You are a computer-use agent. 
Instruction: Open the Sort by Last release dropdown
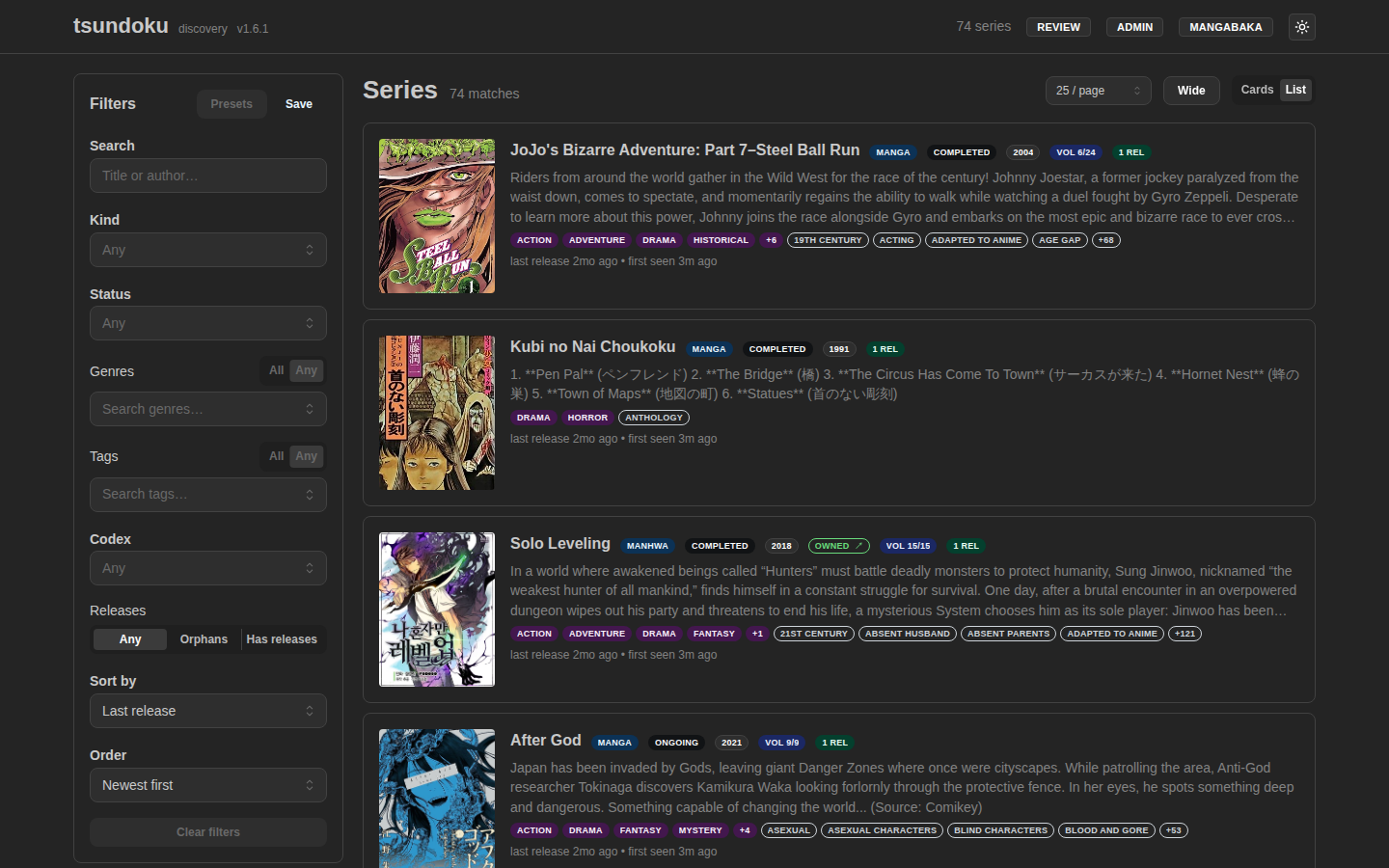(x=208, y=711)
